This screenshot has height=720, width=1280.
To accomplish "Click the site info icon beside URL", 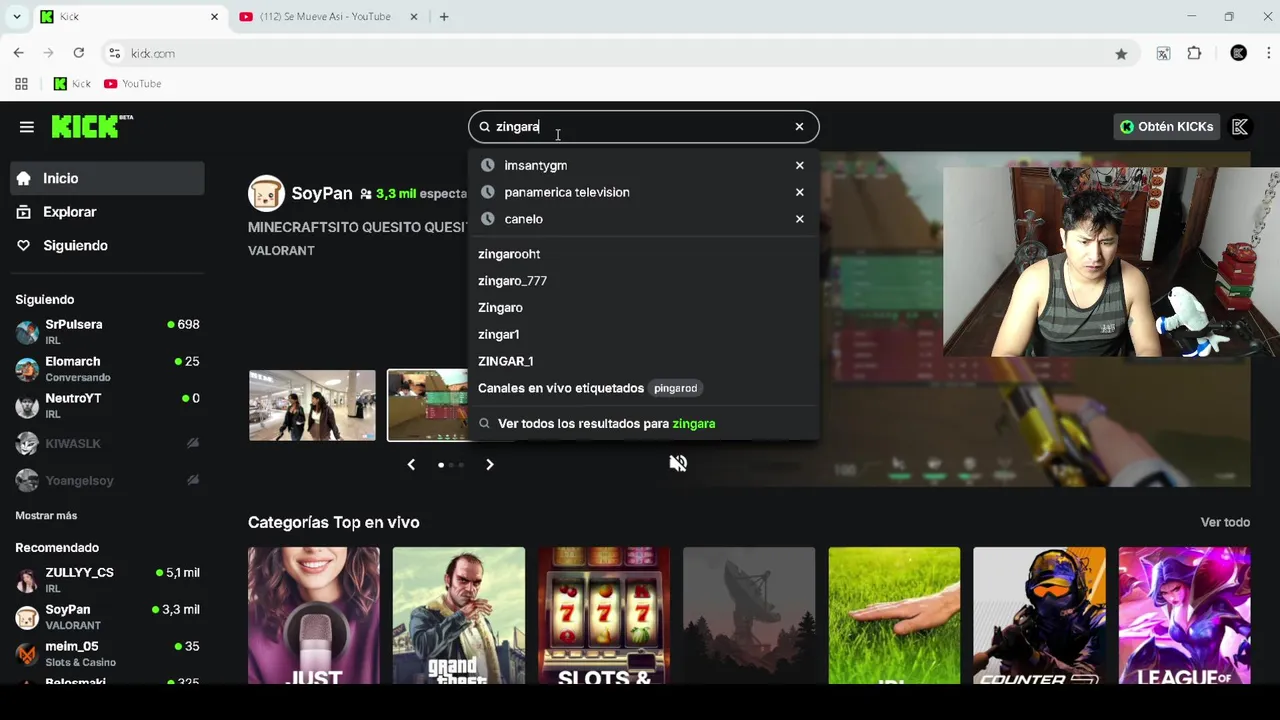I will [114, 53].
